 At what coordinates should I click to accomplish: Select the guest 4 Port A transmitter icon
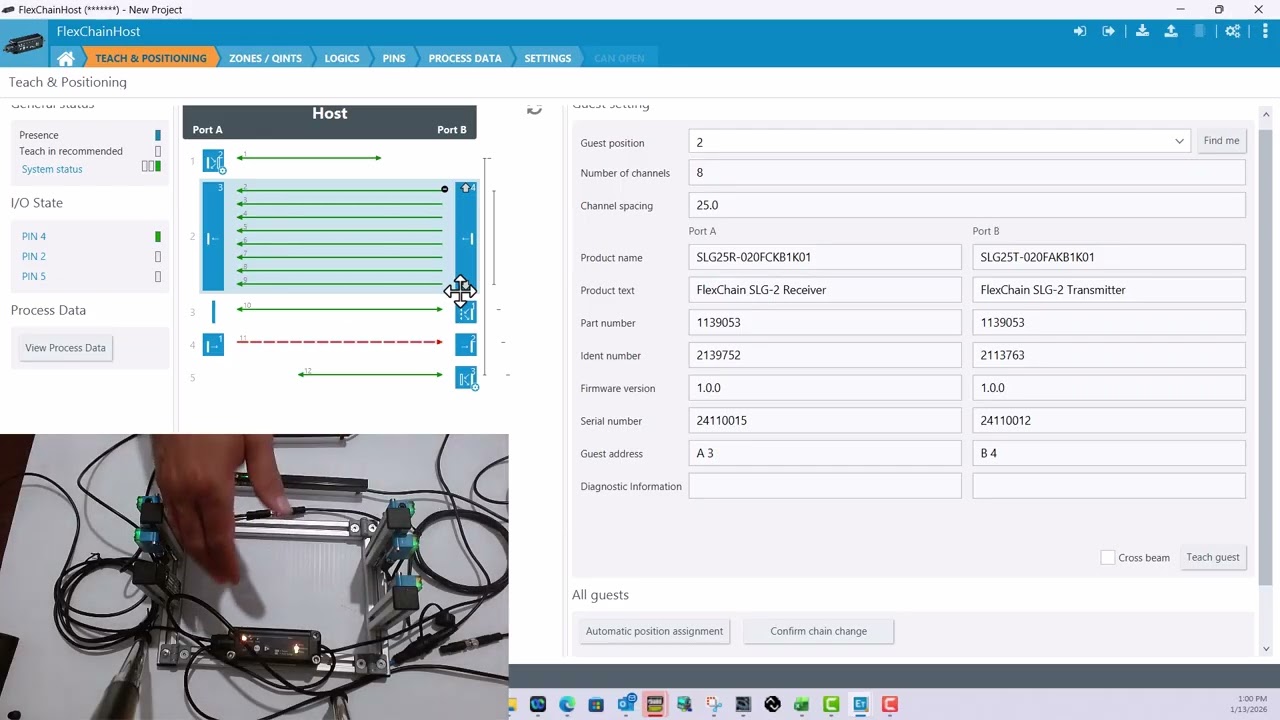213,345
